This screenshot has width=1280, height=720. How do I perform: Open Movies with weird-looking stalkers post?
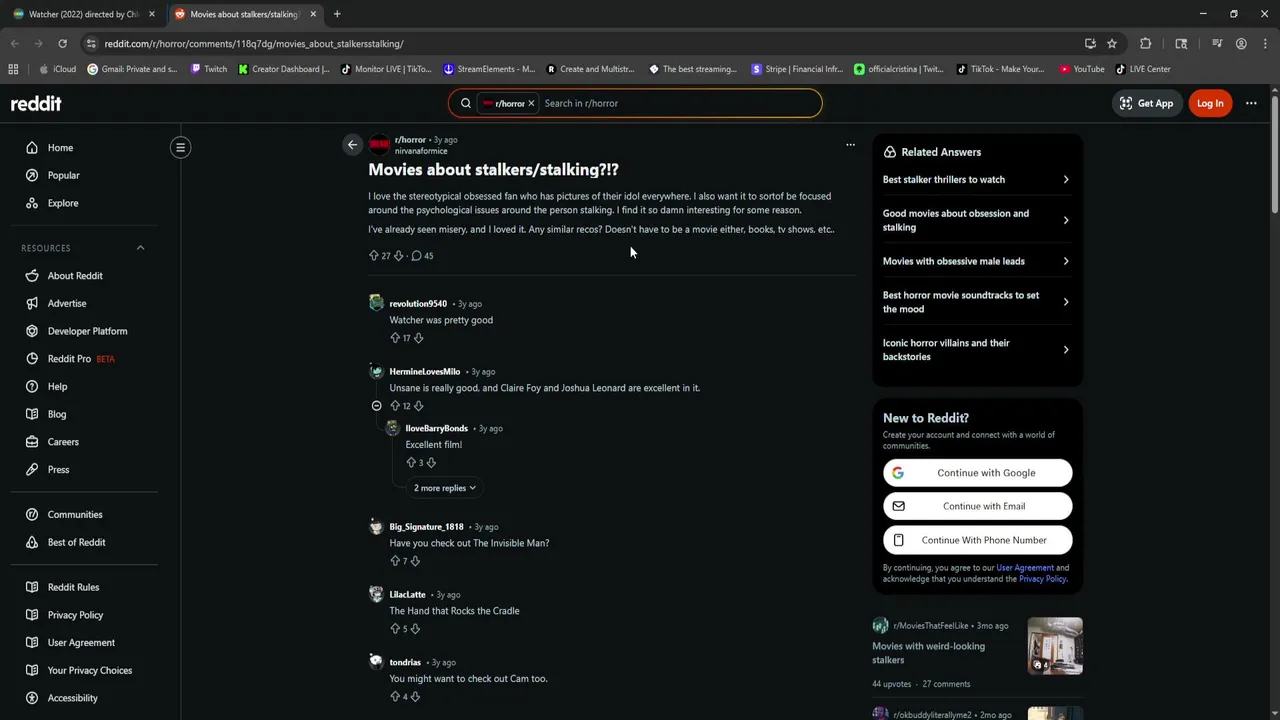click(x=928, y=653)
